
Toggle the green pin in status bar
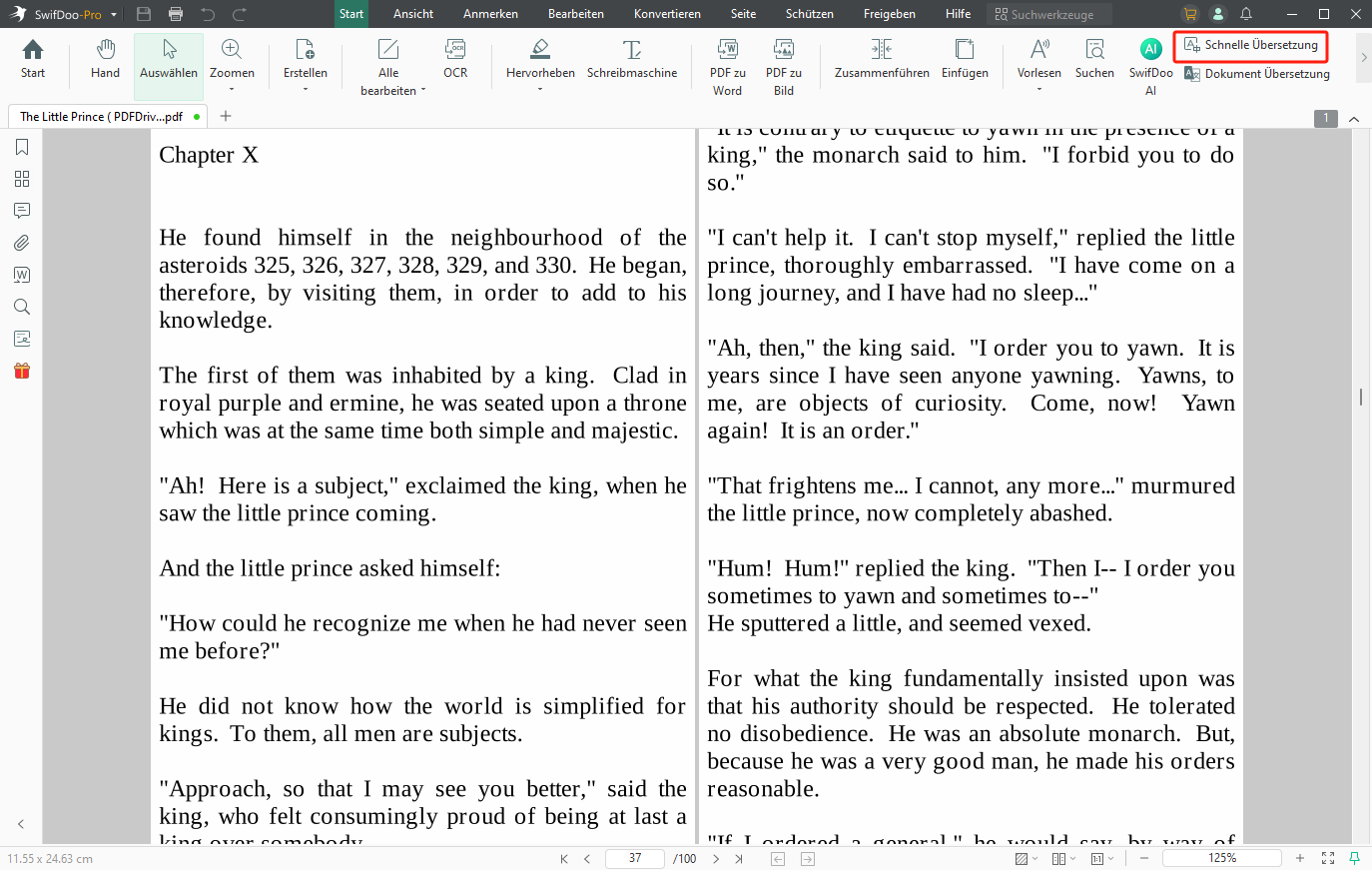[1355, 858]
